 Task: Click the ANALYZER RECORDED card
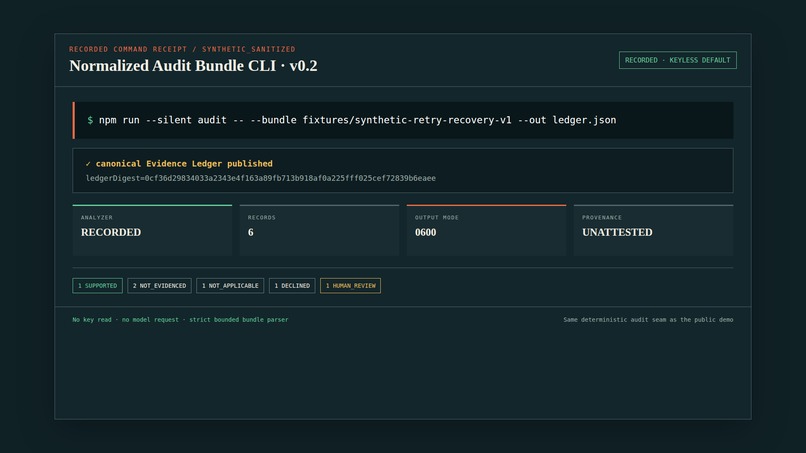[x=152, y=230]
